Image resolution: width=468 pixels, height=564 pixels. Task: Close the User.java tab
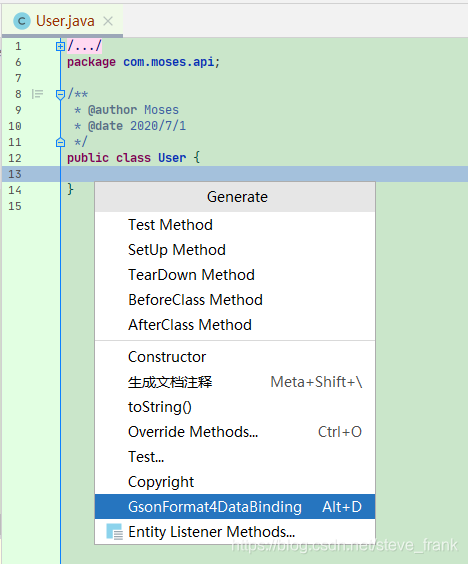(108, 21)
